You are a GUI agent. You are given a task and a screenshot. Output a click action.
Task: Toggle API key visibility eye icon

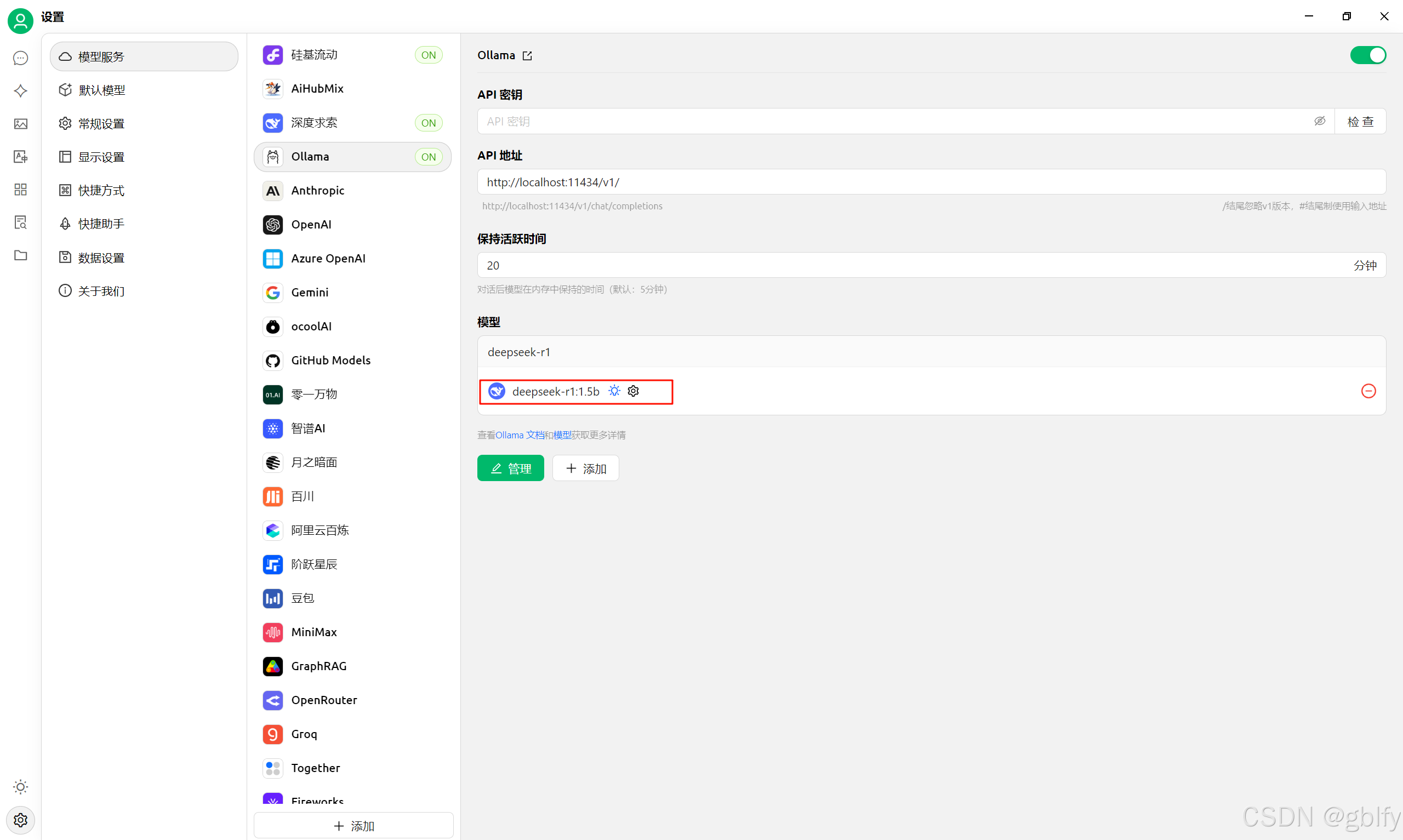1319,121
